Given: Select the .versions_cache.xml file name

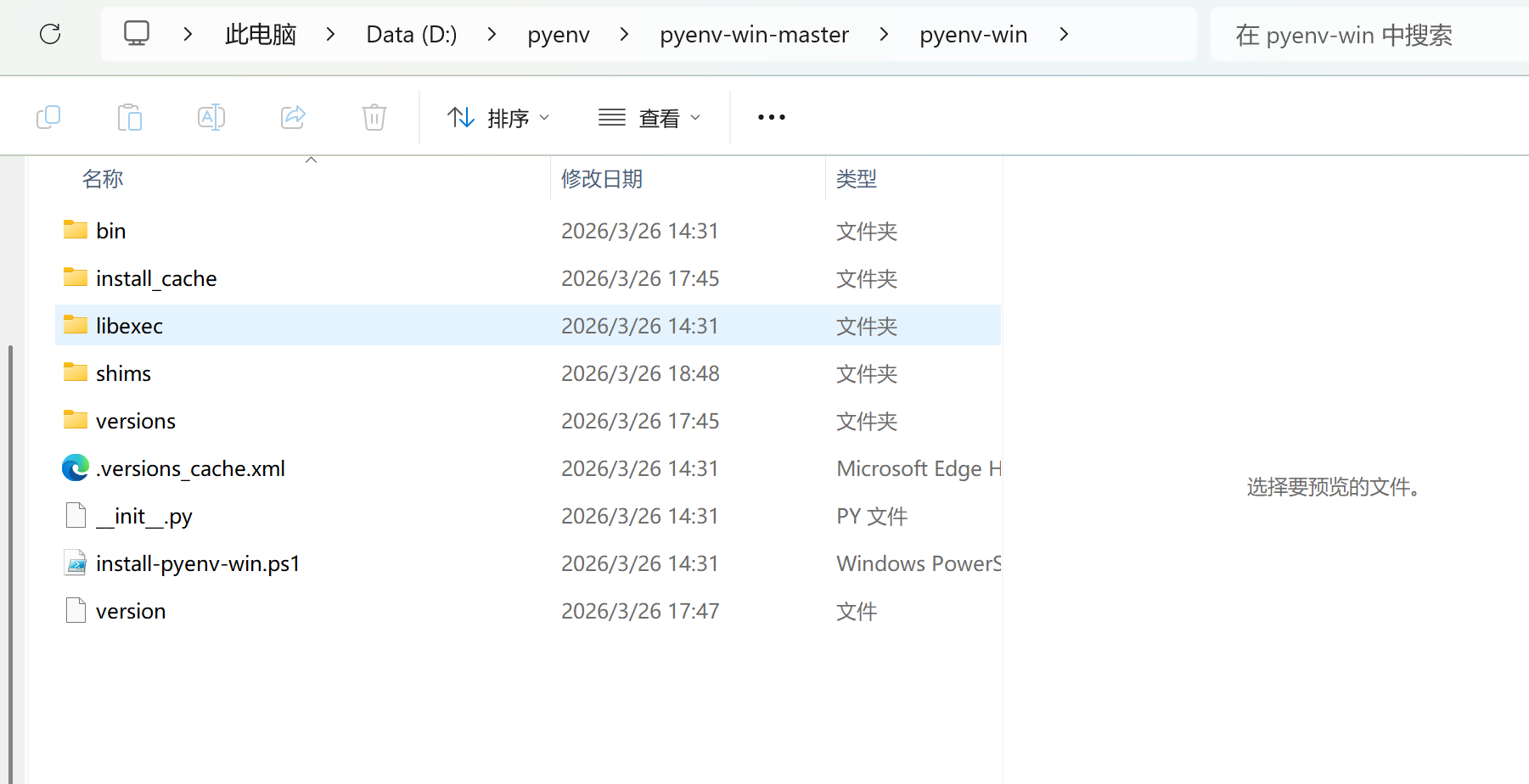Looking at the screenshot, I should tap(190, 468).
